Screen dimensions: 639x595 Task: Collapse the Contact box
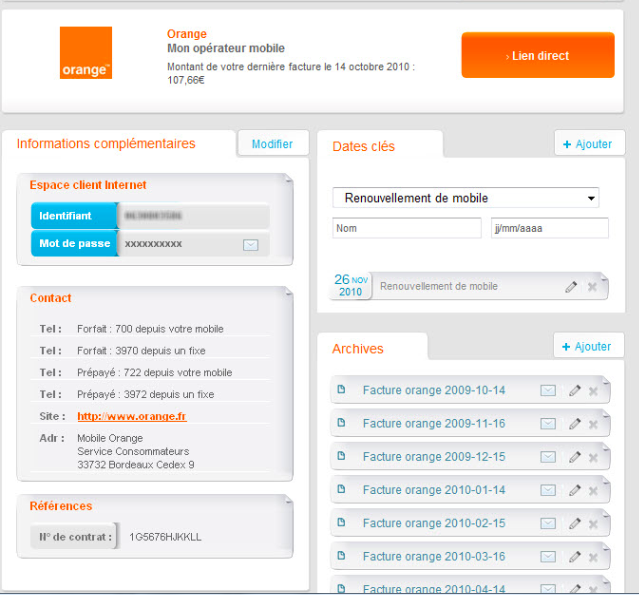tap(288, 292)
